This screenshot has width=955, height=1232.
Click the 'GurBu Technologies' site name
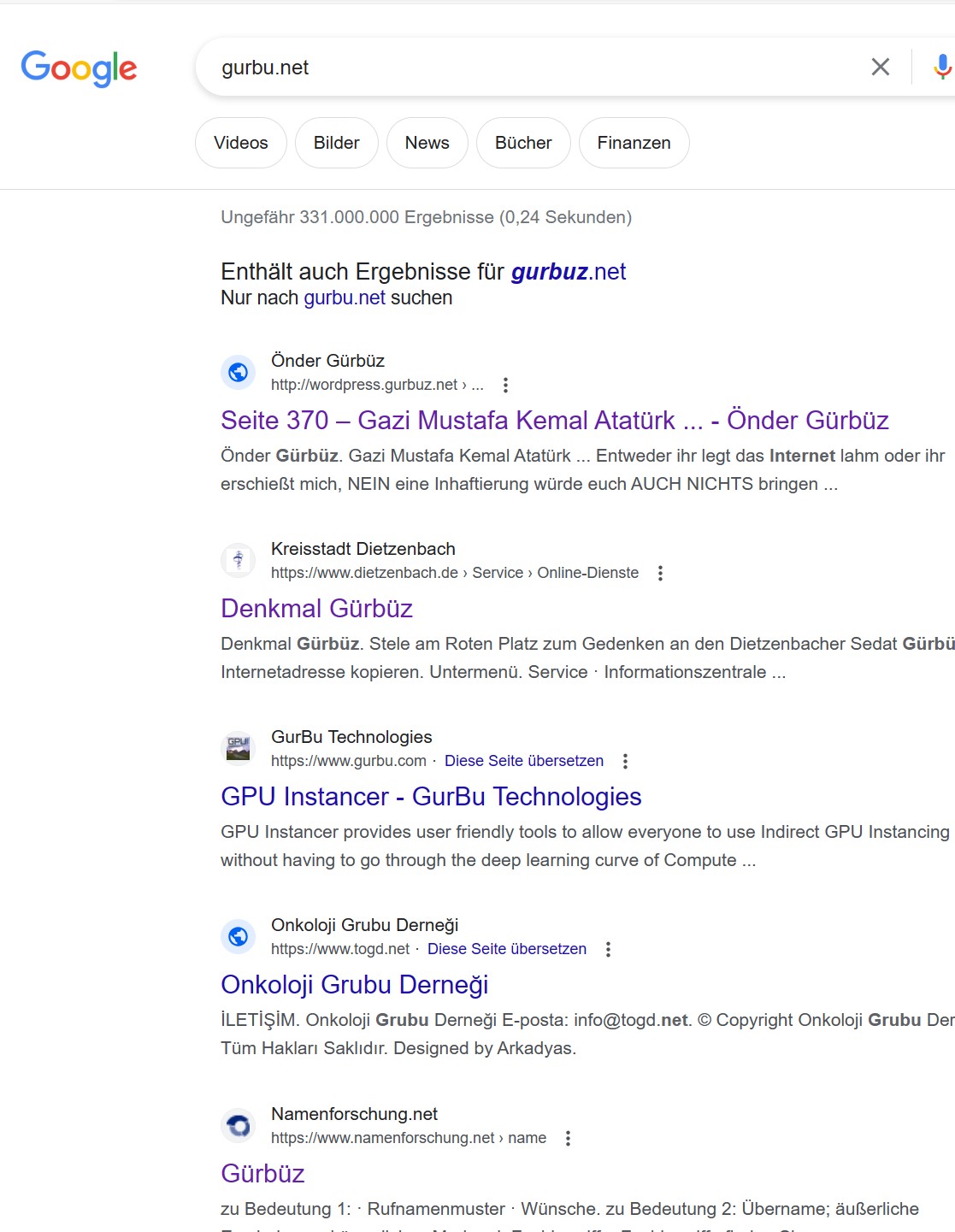(351, 737)
